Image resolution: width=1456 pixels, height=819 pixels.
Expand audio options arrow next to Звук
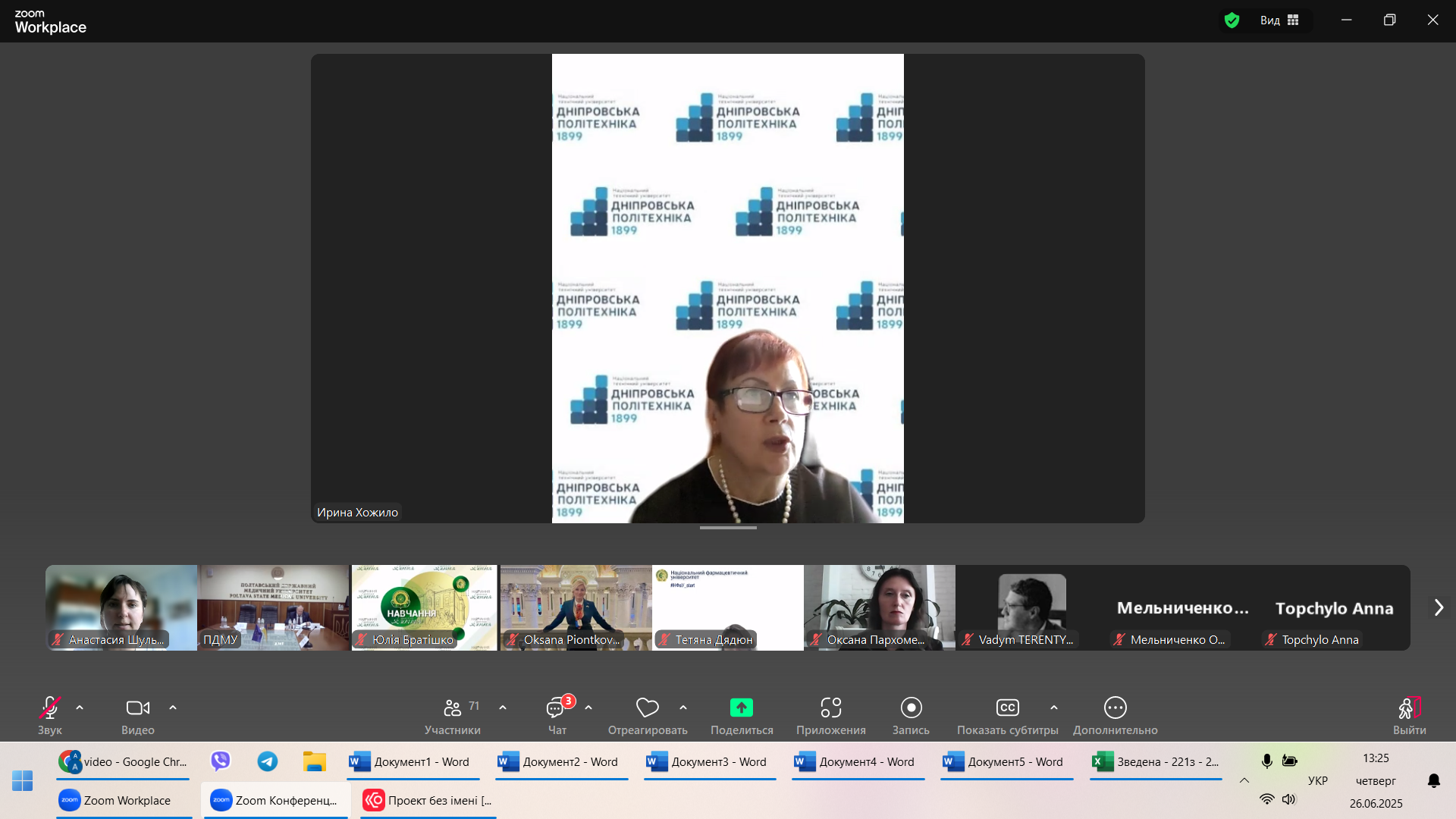[x=80, y=708]
